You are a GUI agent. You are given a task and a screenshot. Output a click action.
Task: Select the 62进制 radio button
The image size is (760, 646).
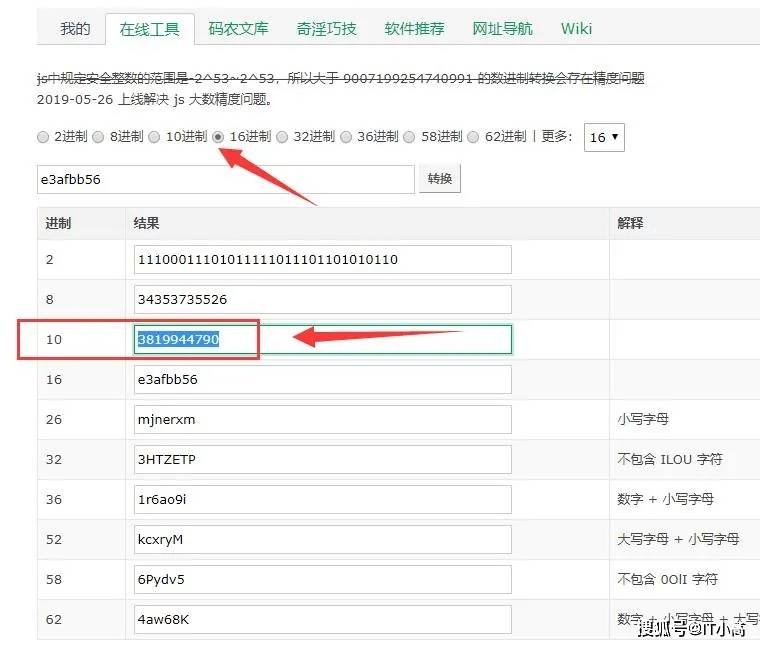(474, 137)
